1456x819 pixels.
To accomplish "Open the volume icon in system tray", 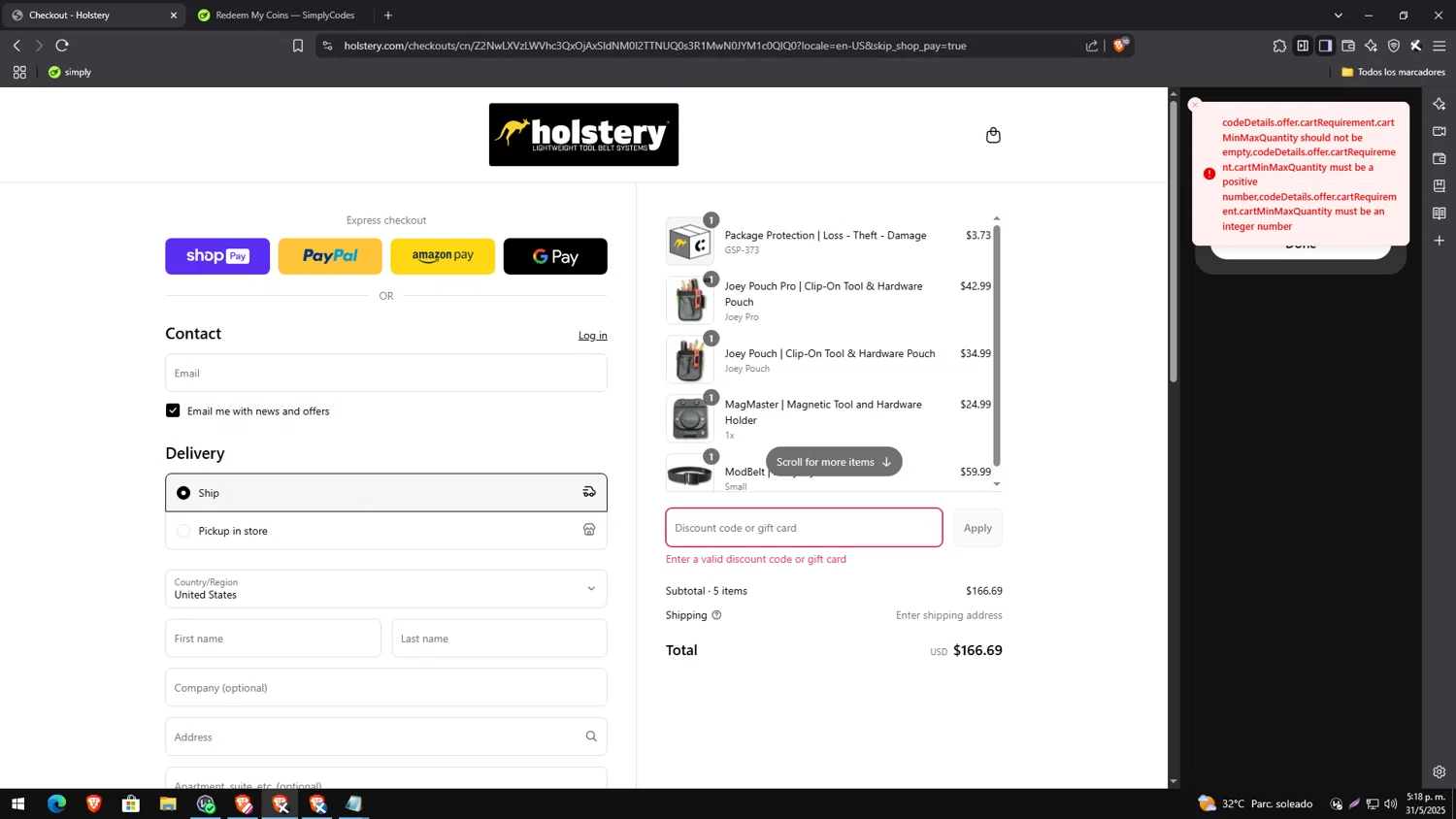I will [1391, 803].
